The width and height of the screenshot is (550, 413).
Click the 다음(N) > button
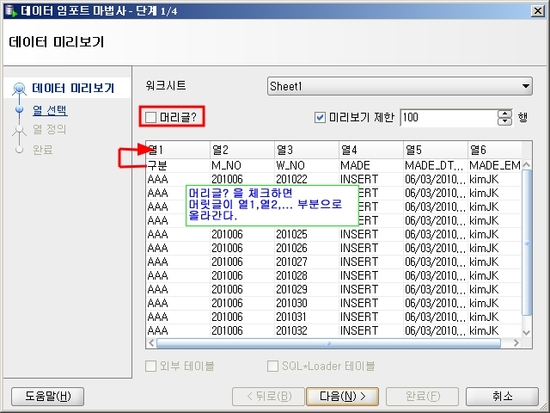(x=342, y=397)
